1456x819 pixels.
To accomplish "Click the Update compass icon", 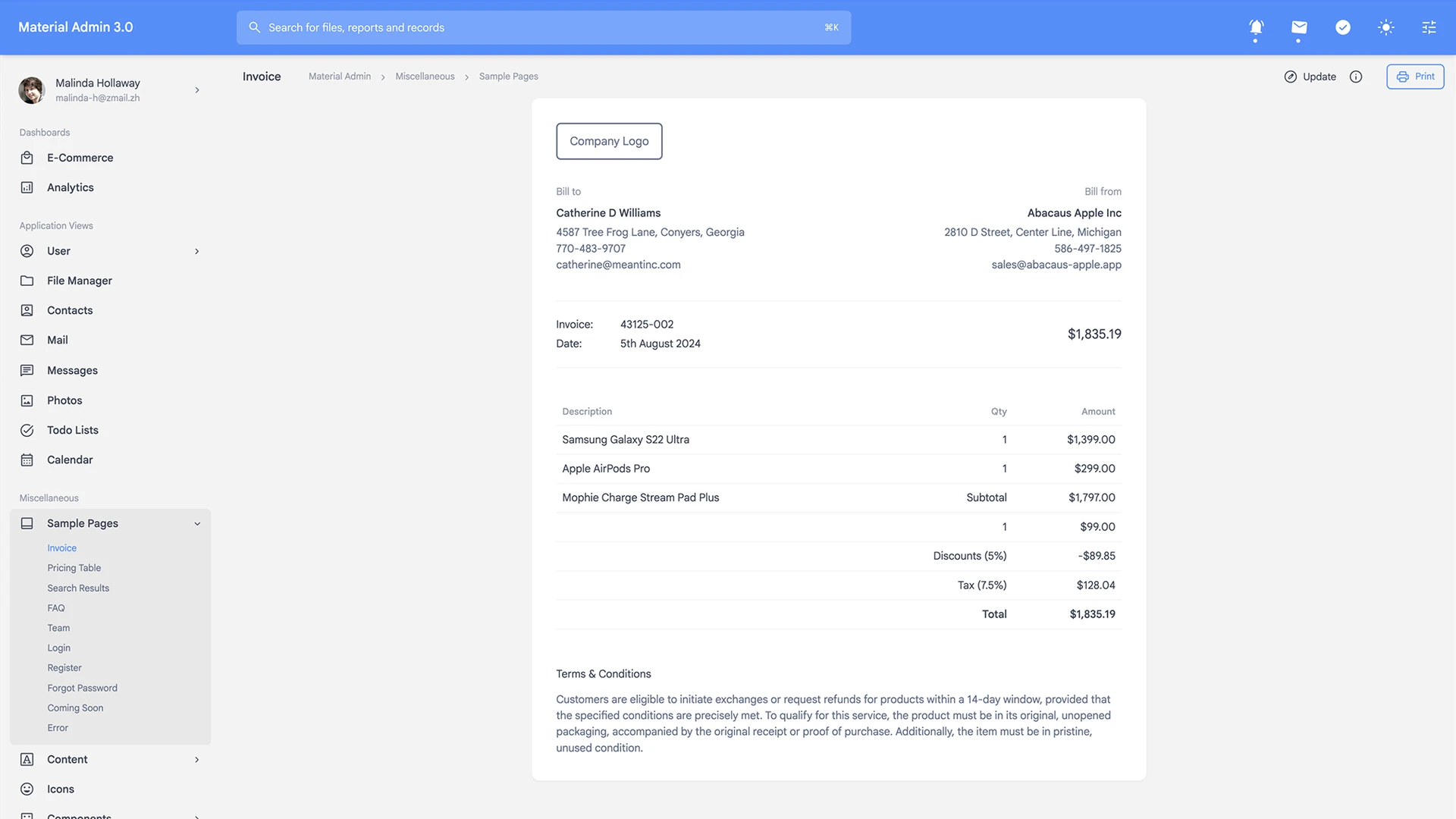I will coord(1290,77).
